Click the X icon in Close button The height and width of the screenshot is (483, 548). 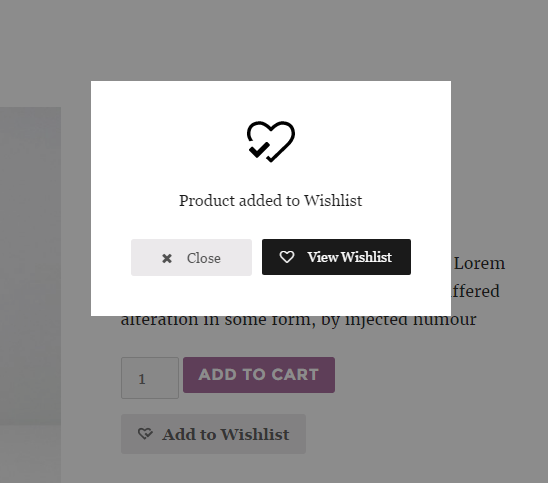coord(167,258)
